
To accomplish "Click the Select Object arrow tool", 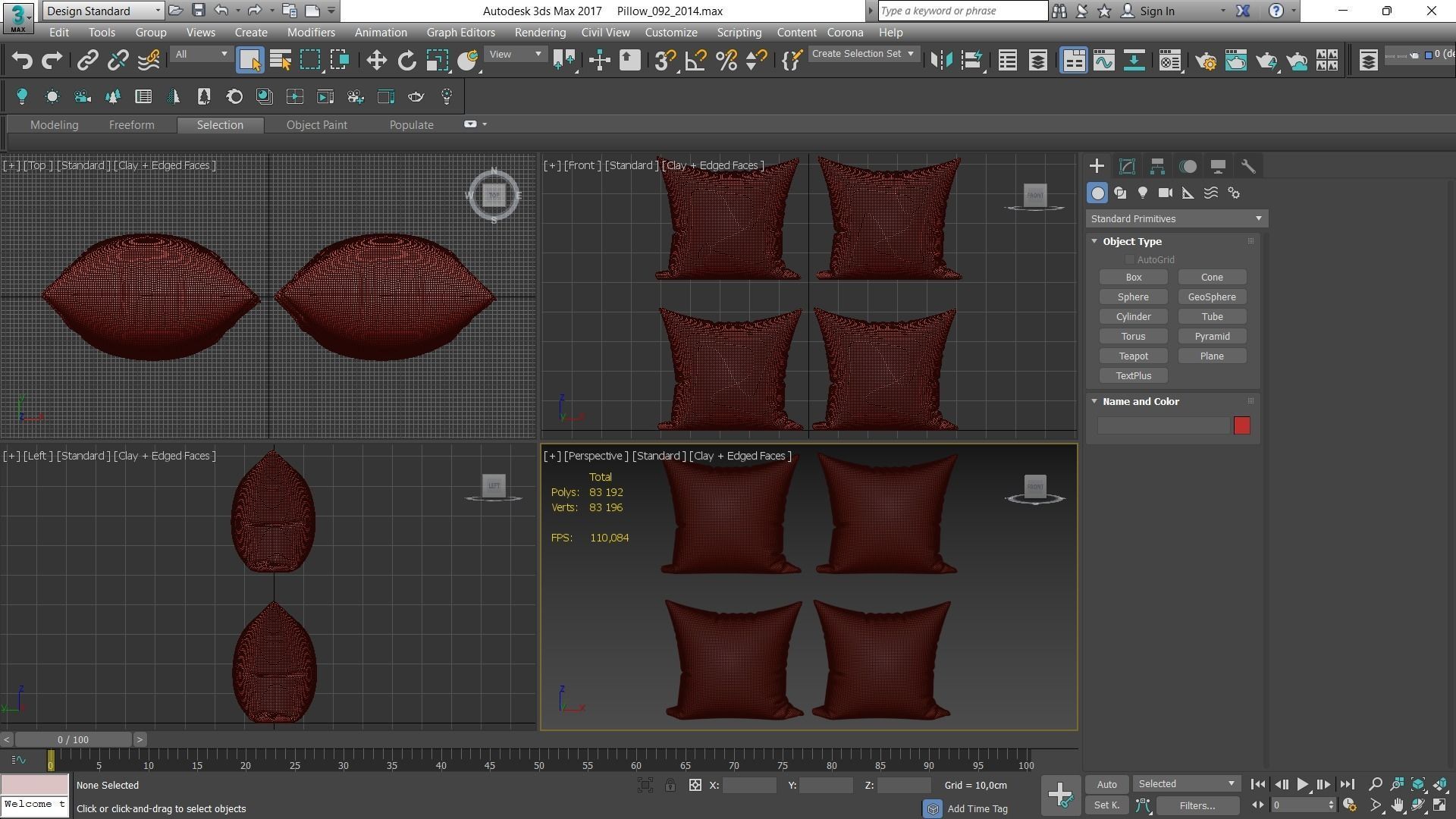I will (249, 61).
